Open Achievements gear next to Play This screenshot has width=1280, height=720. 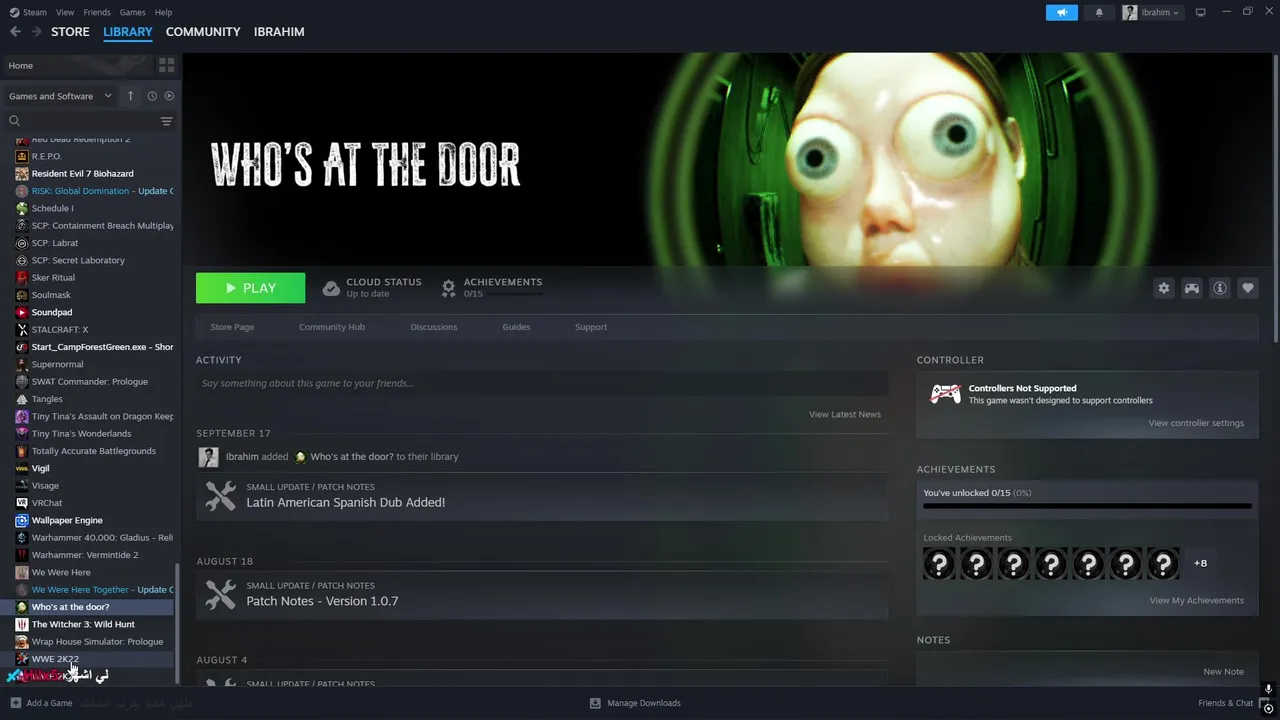[x=449, y=288]
